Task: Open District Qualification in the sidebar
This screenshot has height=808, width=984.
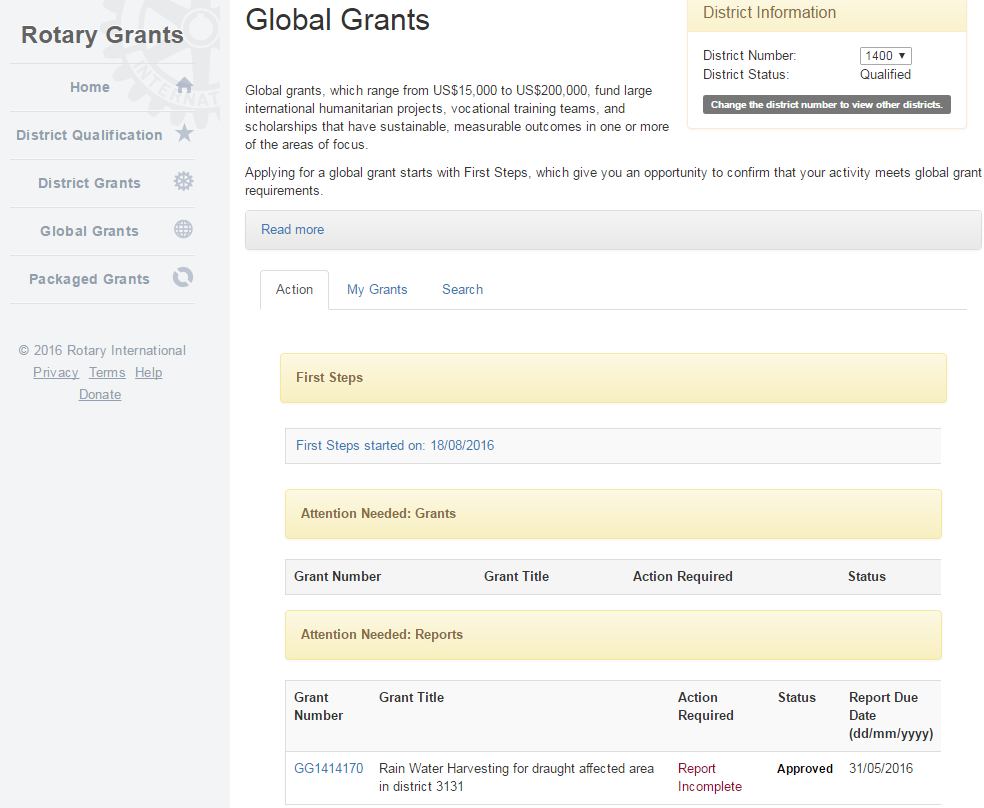Action: [89, 135]
